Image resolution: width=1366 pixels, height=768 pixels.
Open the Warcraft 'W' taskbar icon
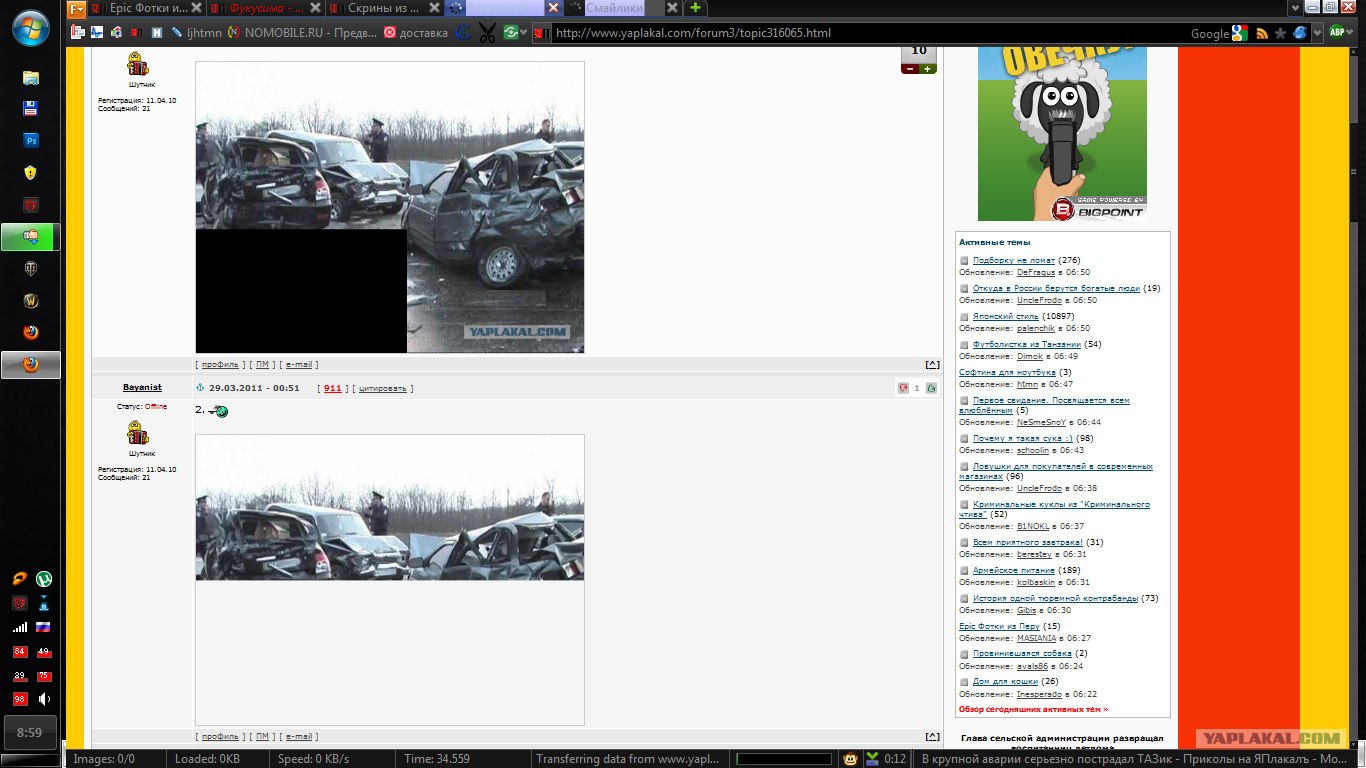point(31,300)
